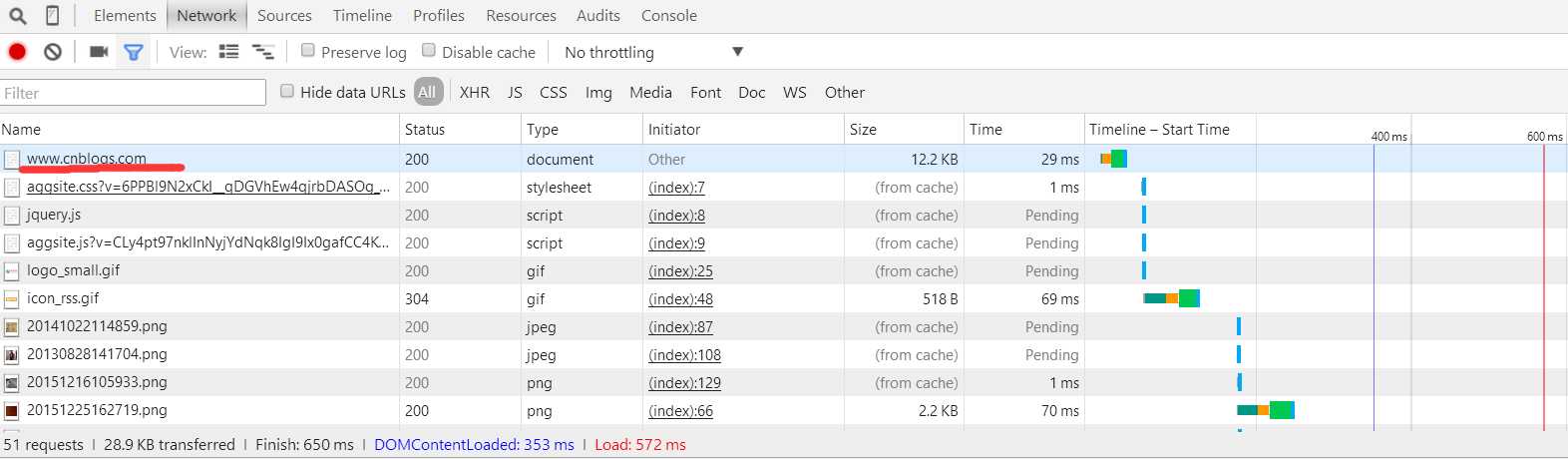The width and height of the screenshot is (1568, 459).
Task: Click the camera capture screenshots icon
Action: 99,52
